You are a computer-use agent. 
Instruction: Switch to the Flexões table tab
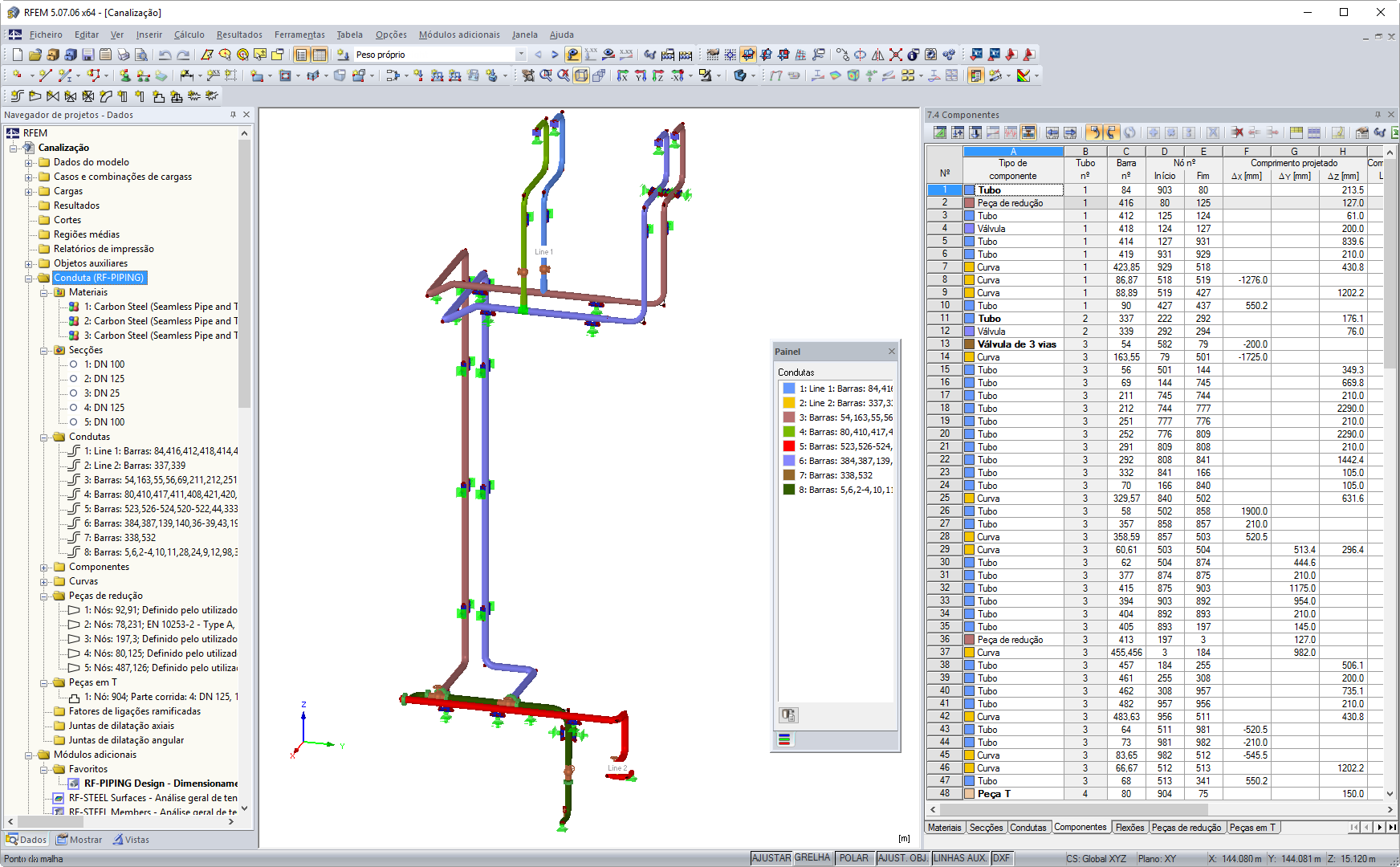tap(1129, 828)
